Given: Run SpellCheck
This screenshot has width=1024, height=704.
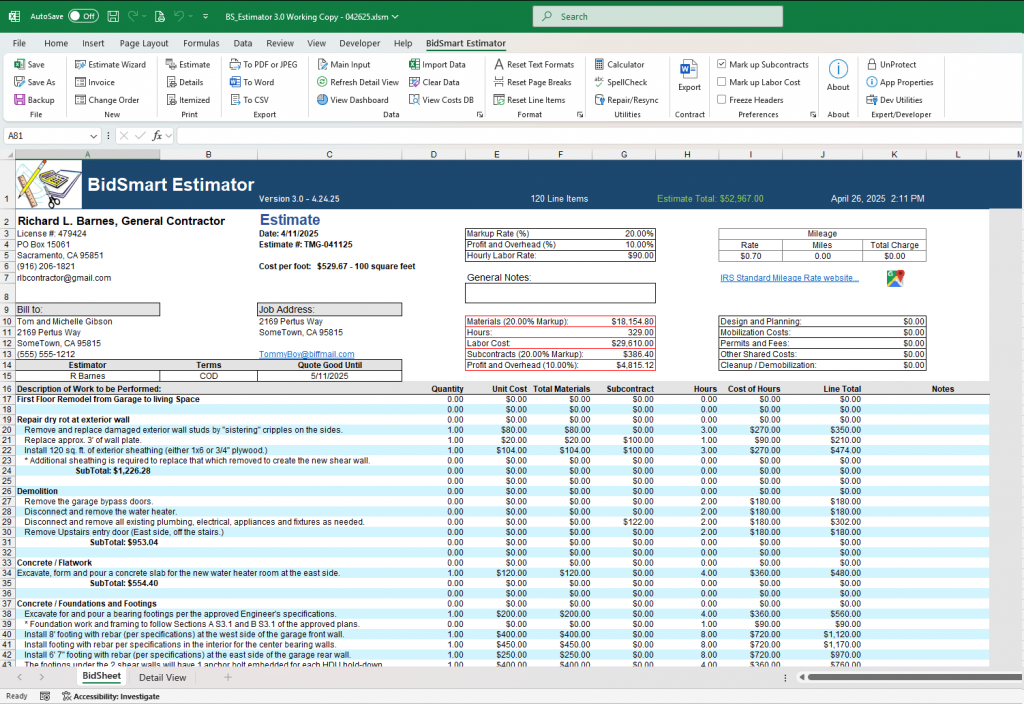Looking at the screenshot, I should pyautogui.click(x=620, y=82).
